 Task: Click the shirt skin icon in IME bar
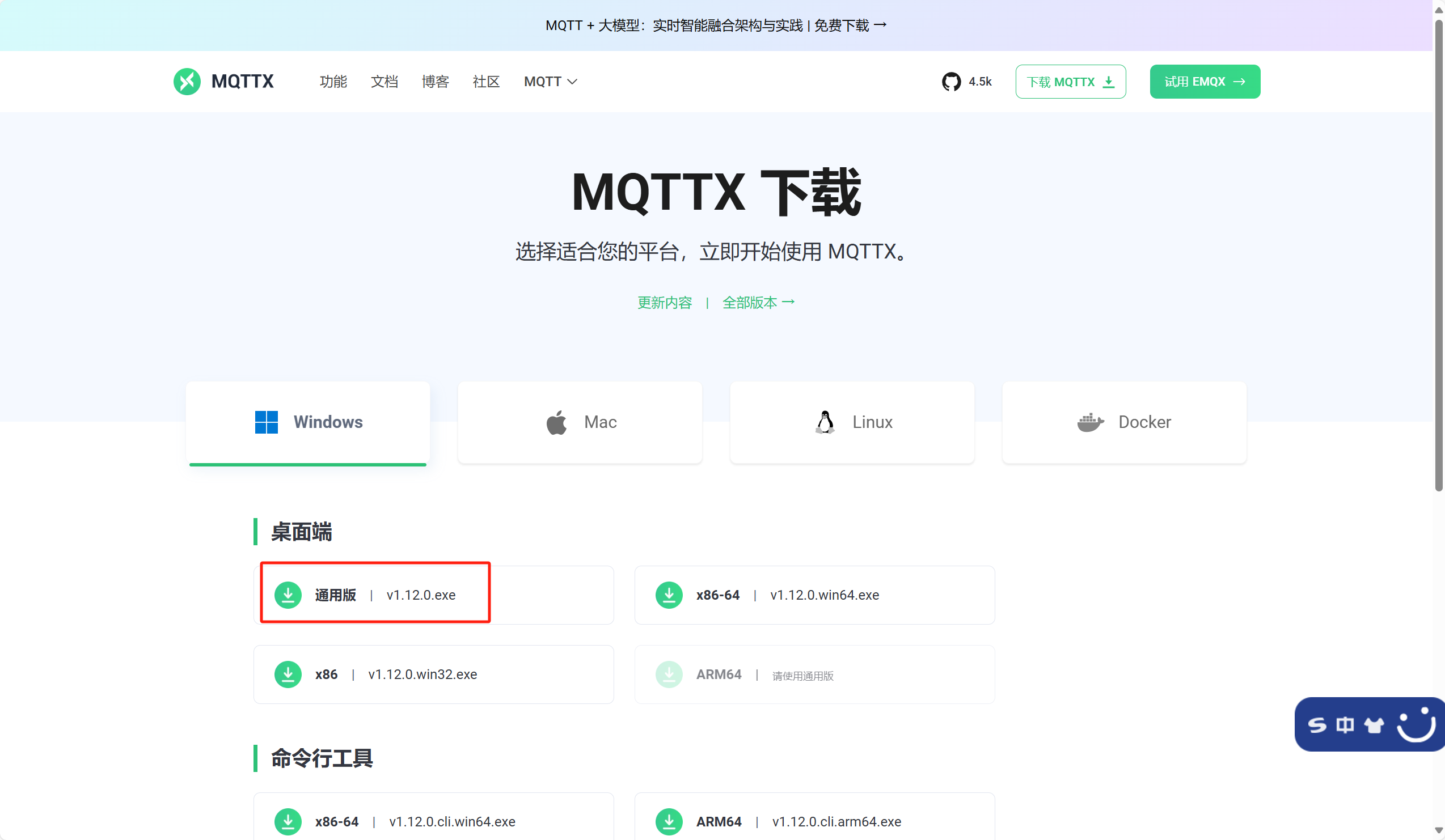(1374, 725)
